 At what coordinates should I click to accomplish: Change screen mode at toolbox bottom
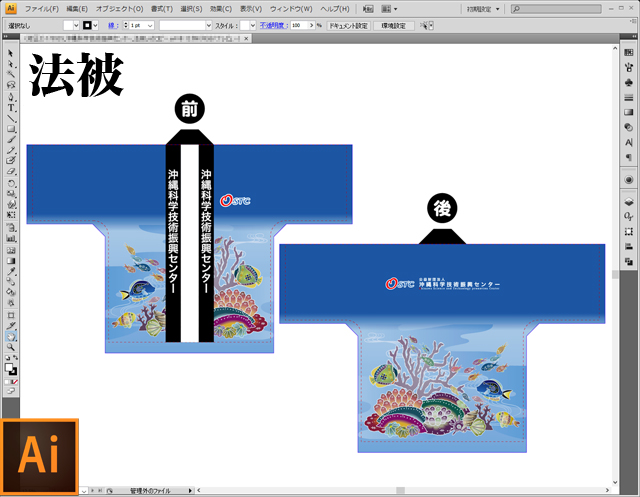point(11,391)
